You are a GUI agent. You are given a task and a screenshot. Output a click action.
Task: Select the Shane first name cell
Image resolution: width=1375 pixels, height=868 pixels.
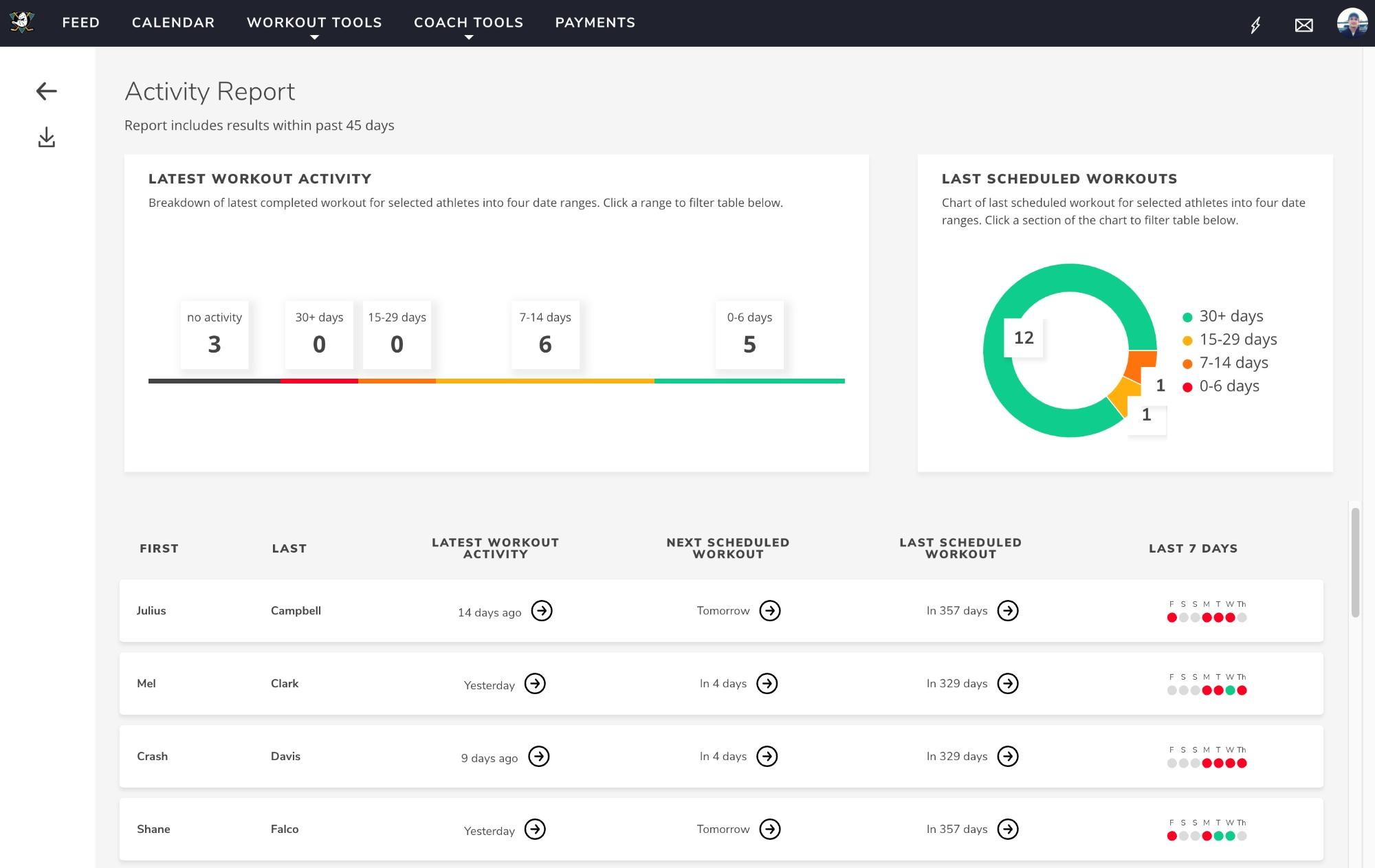pyautogui.click(x=153, y=829)
